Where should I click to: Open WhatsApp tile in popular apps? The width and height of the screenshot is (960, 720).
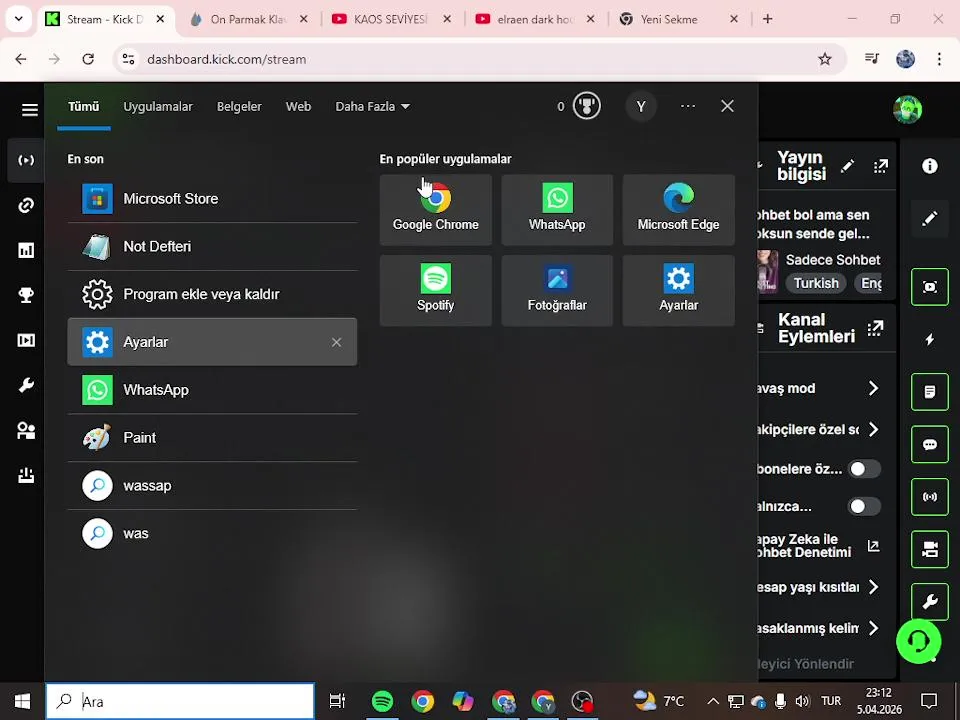[x=557, y=209]
